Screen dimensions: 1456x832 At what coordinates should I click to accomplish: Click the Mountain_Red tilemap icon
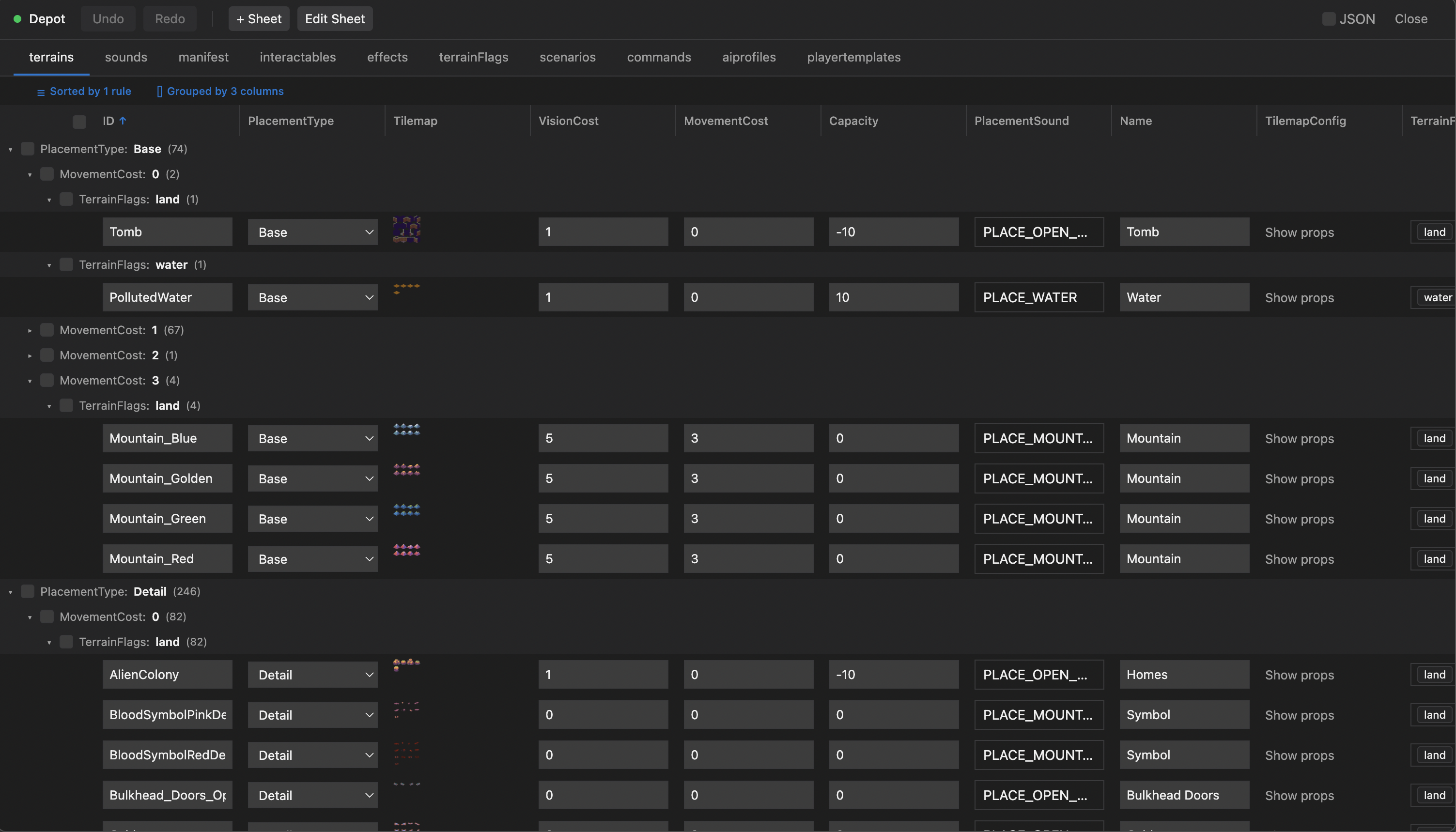pyautogui.click(x=406, y=550)
